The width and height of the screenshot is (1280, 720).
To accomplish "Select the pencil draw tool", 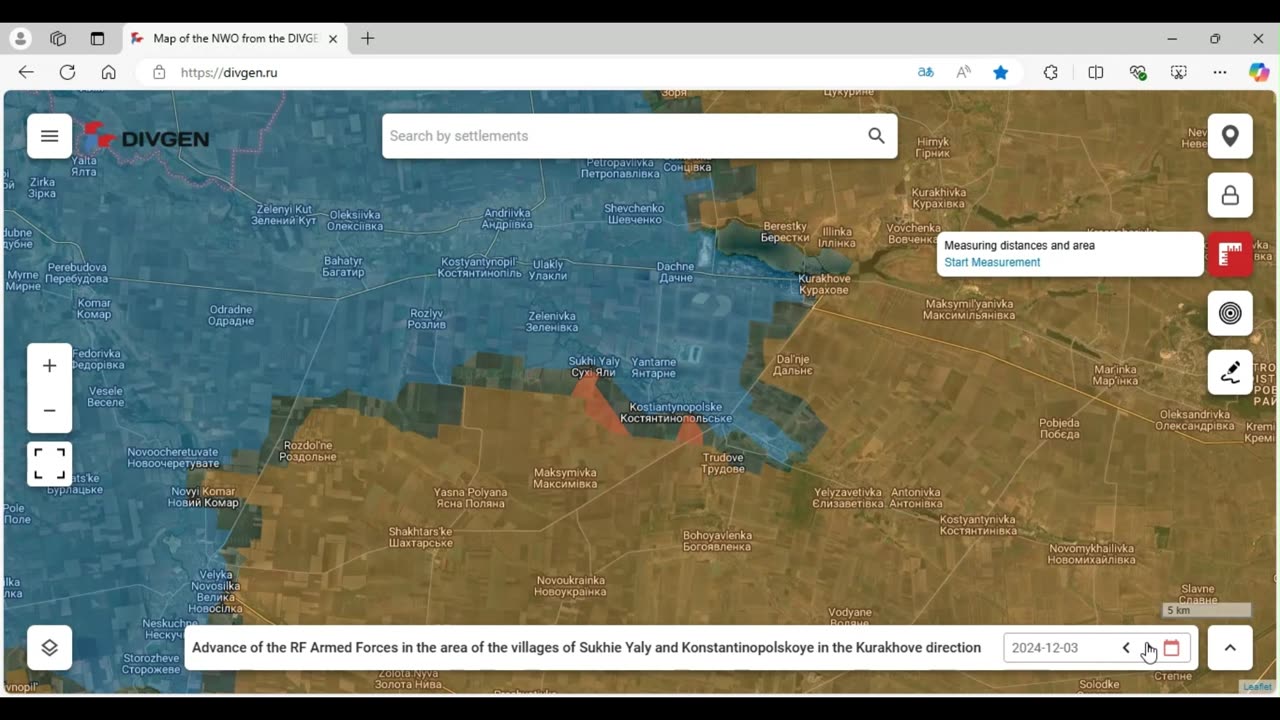I will (1230, 372).
